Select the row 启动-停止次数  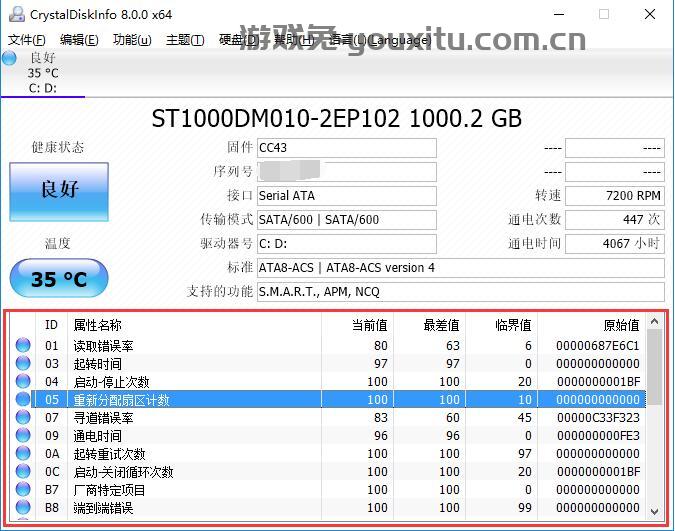pos(329,382)
